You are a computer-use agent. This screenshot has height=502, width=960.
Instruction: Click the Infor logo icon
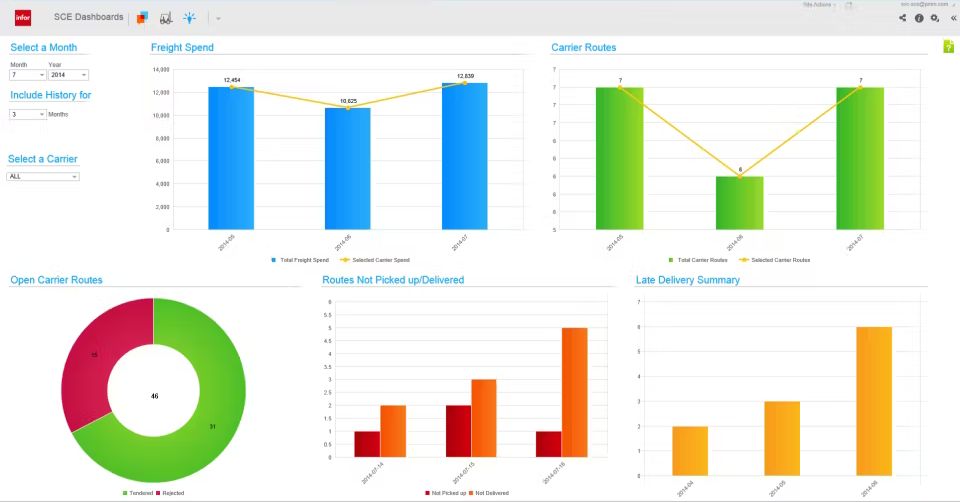[23, 17]
